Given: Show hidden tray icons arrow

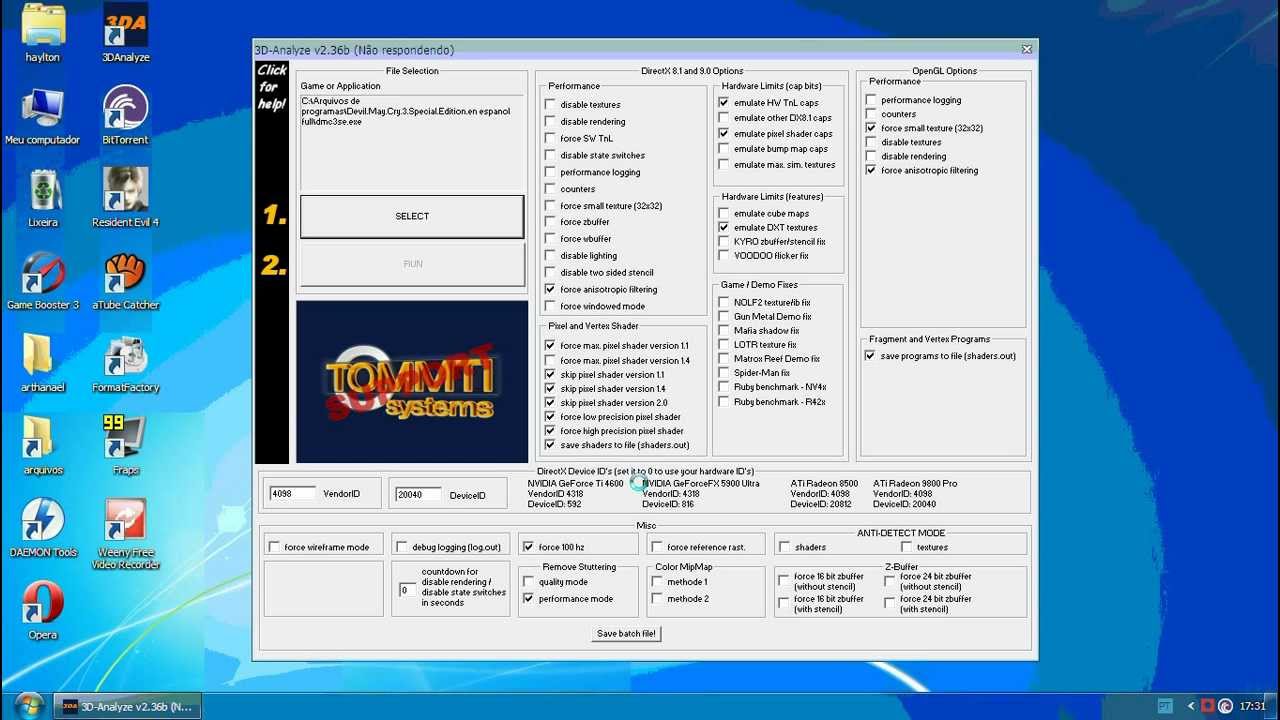Looking at the screenshot, I should [1190, 706].
